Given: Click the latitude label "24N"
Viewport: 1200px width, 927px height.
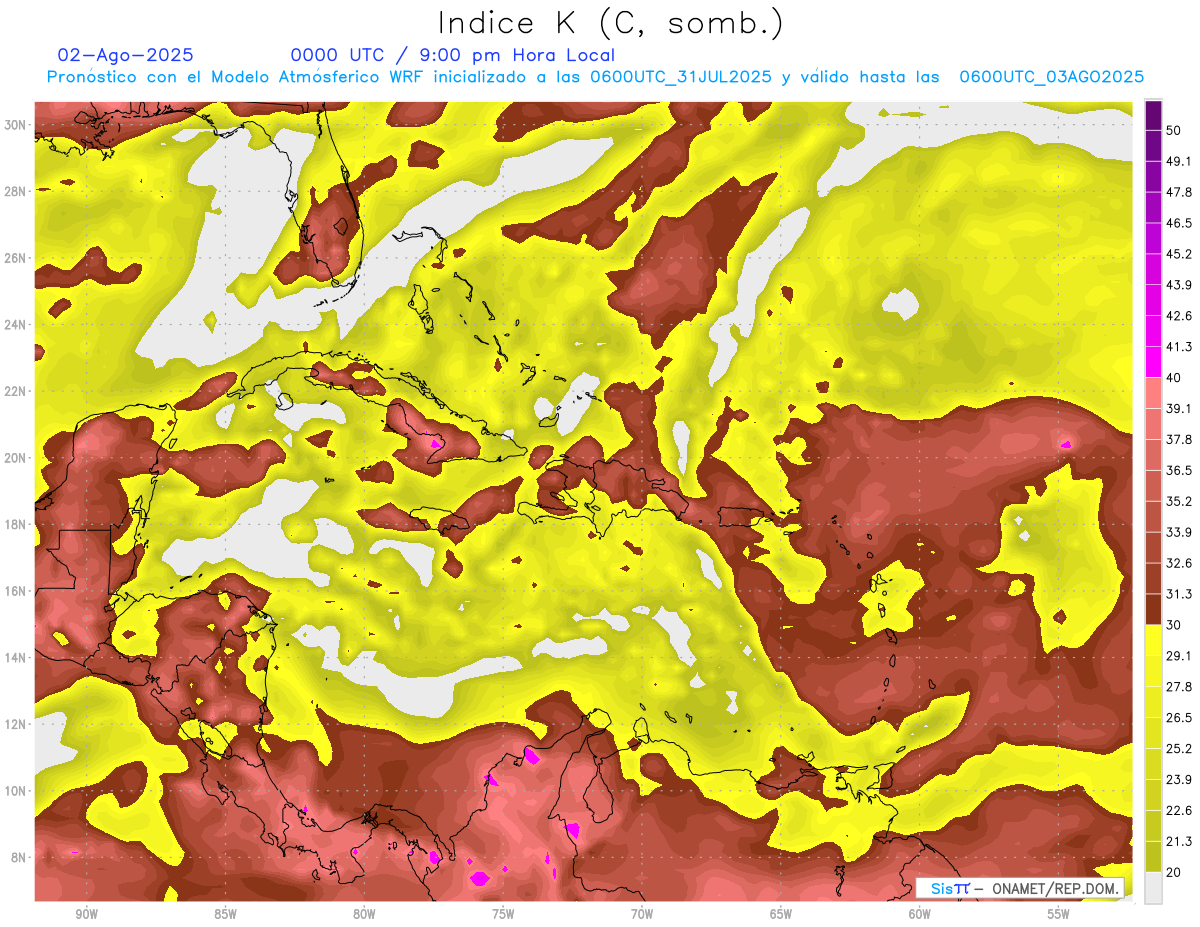Looking at the screenshot, I should coord(17,325).
